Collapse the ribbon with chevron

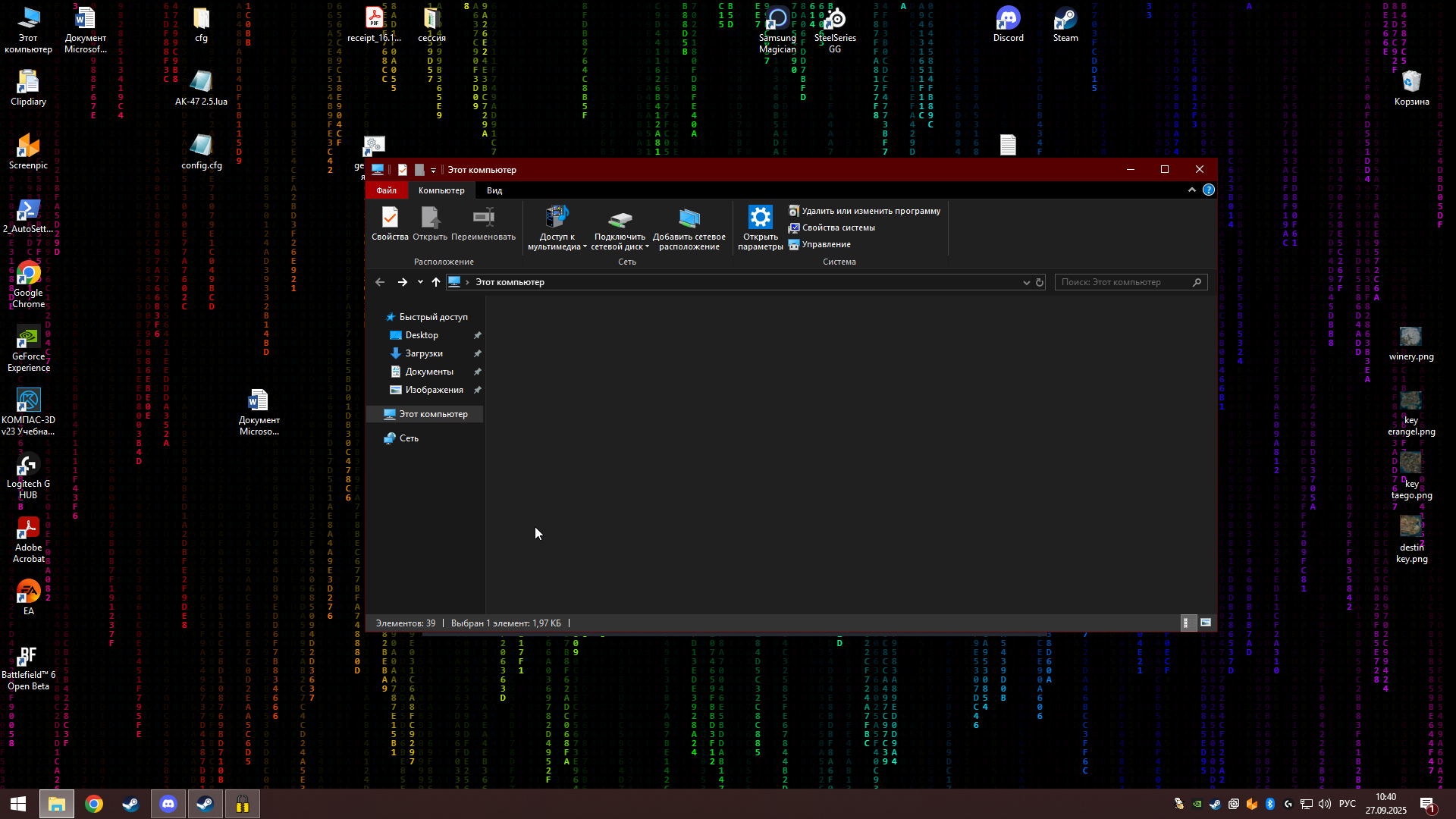(x=1191, y=190)
